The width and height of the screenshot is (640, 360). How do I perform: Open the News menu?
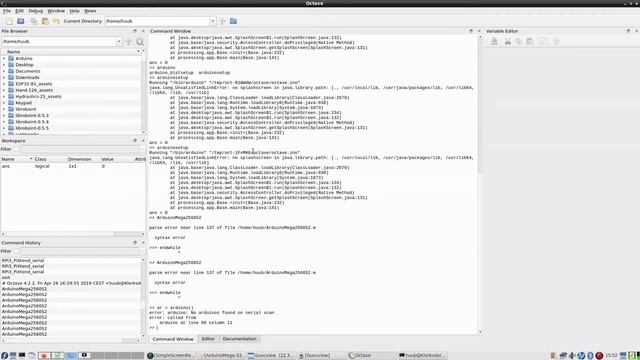90,11
